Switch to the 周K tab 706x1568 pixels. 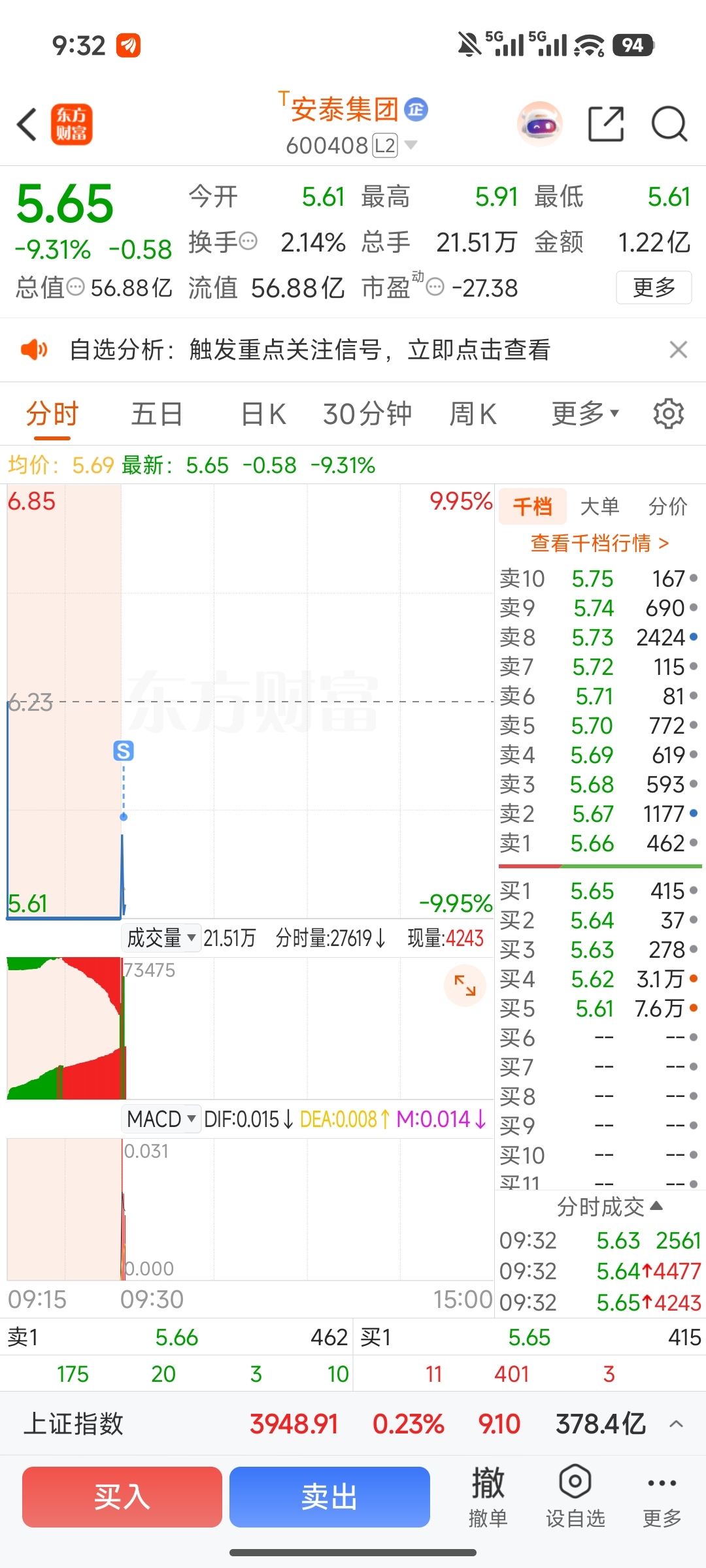click(473, 414)
